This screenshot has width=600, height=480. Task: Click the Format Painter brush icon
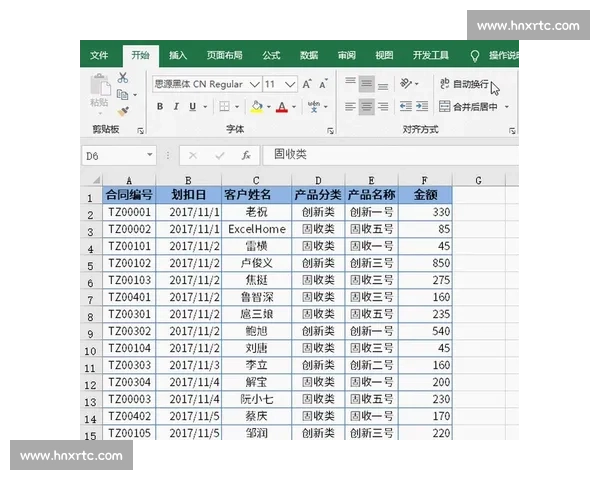pos(123,111)
